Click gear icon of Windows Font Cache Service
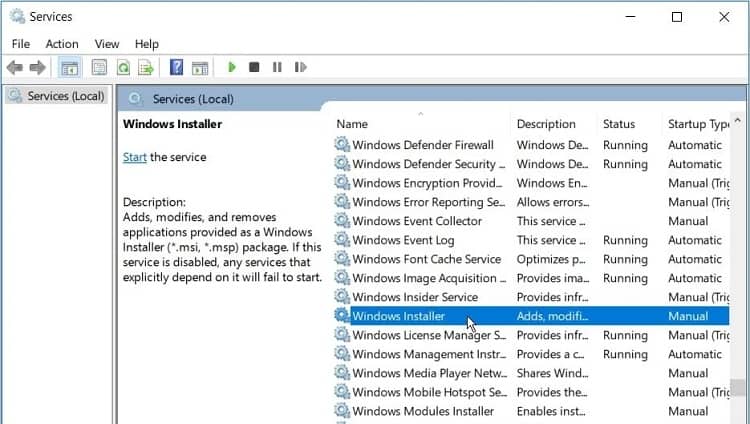This screenshot has height=424, width=750. [x=342, y=258]
